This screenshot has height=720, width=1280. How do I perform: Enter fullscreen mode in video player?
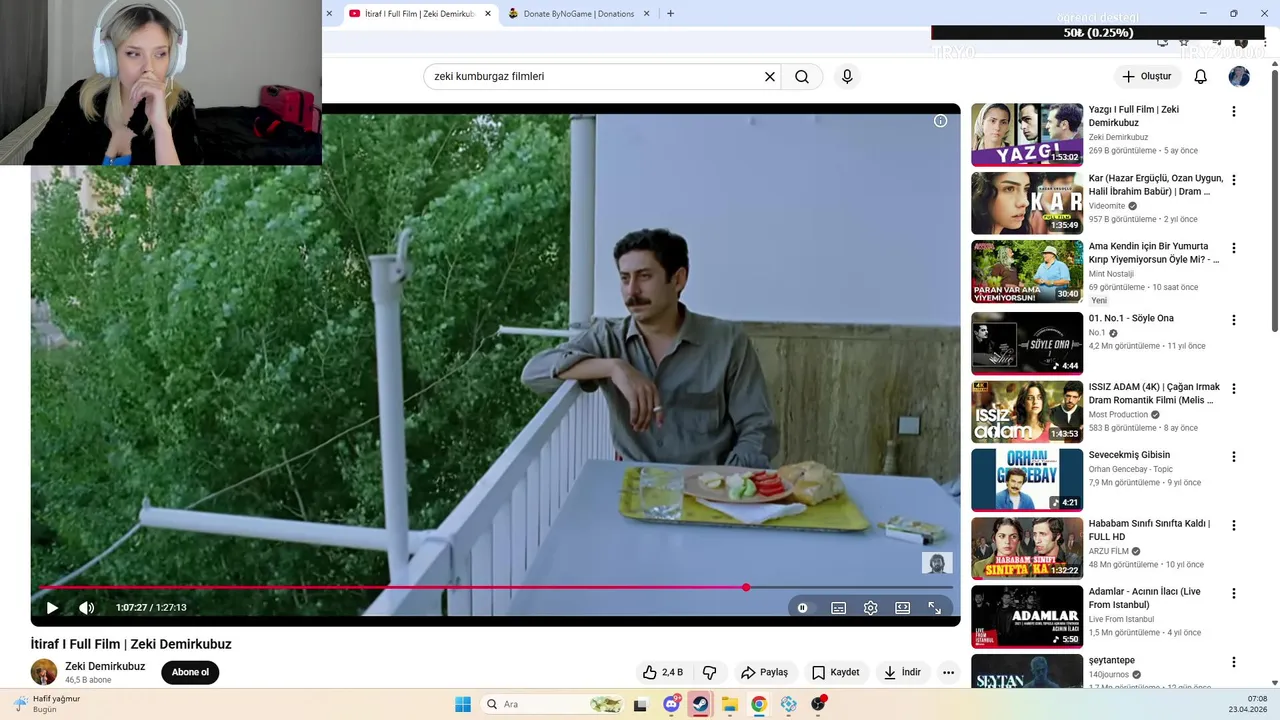point(935,607)
